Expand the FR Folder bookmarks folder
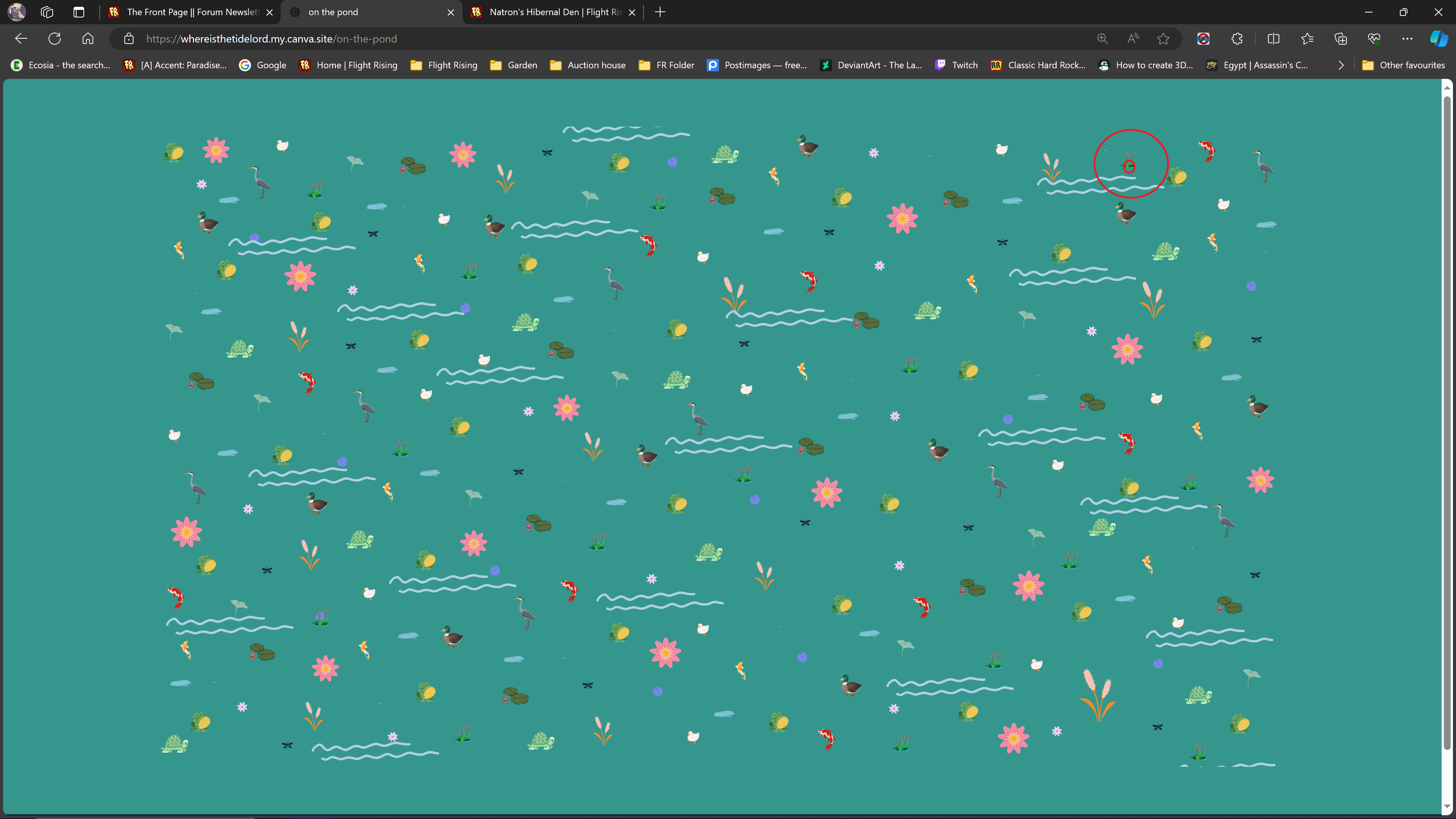The height and width of the screenshot is (819, 1456). coord(667,65)
